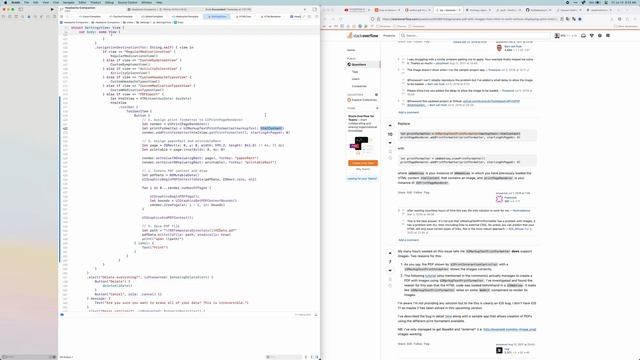Open the Debug menu in menu bar
640x360 pixels.
[x=109, y=2]
